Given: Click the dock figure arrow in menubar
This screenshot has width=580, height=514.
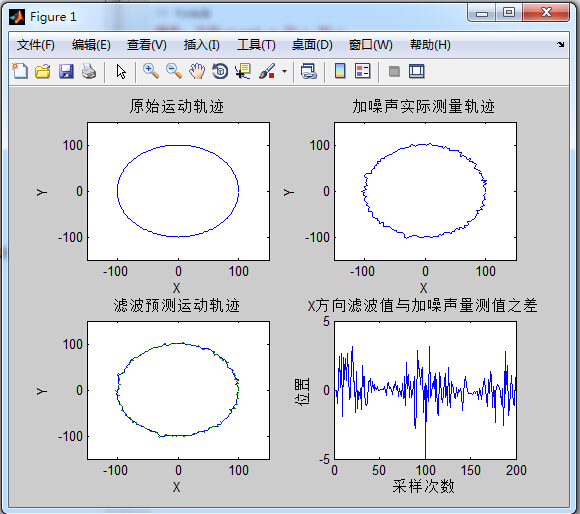Looking at the screenshot, I should point(560,44).
